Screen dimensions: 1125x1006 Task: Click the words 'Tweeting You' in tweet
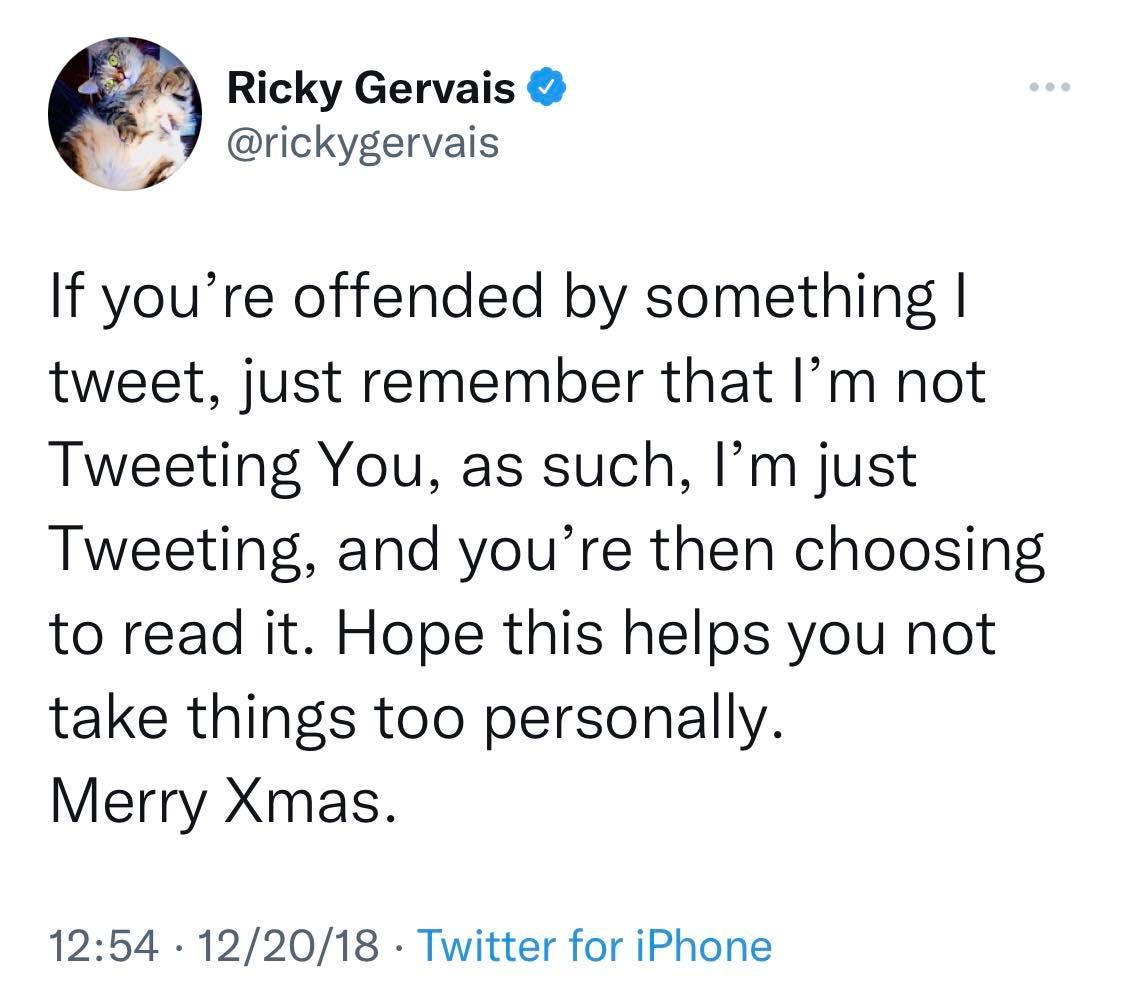point(237,466)
